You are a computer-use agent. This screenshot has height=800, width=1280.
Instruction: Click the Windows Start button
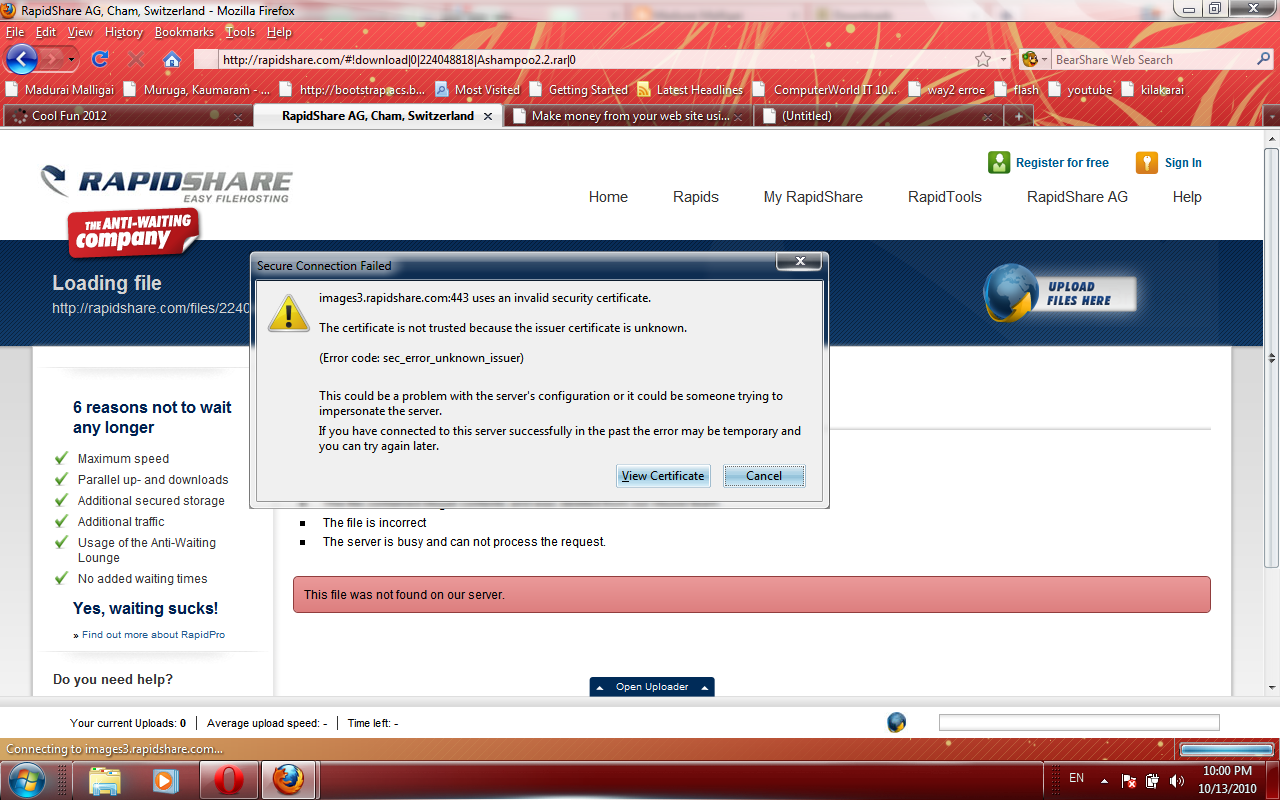coord(26,779)
